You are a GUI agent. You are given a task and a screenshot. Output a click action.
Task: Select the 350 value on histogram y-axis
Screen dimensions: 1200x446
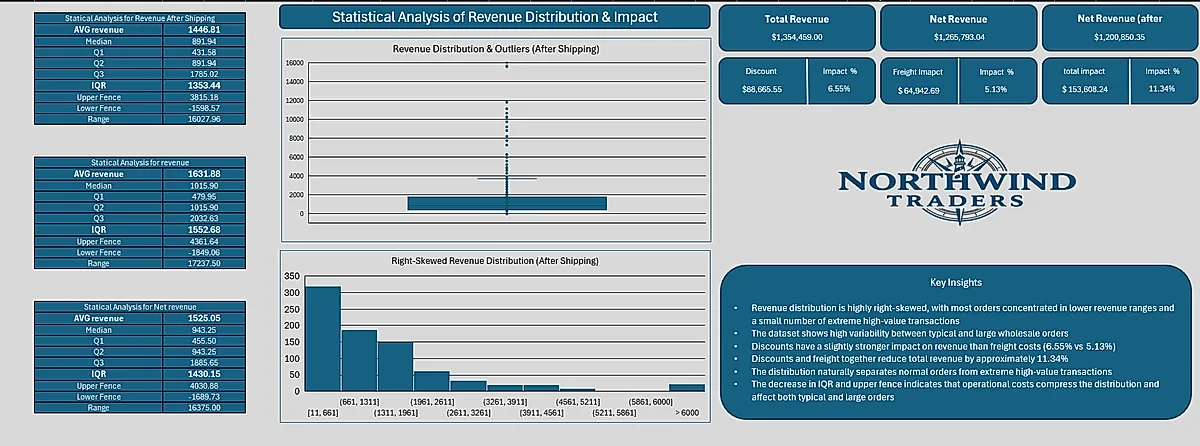pyautogui.click(x=292, y=275)
